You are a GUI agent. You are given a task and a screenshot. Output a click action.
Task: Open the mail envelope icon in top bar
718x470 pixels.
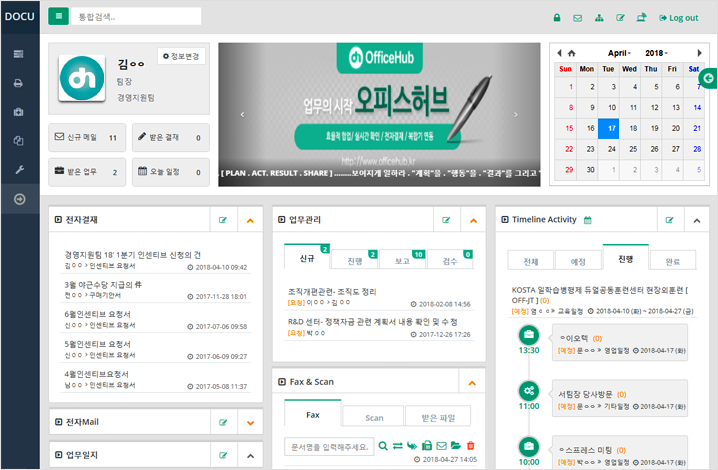578,18
